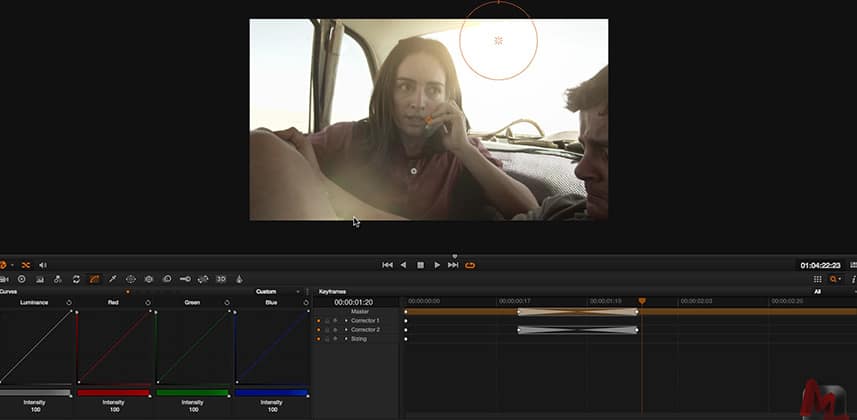The width and height of the screenshot is (857, 420).
Task: Toggle Corrector 1 orange enable dot
Action: click(319, 321)
